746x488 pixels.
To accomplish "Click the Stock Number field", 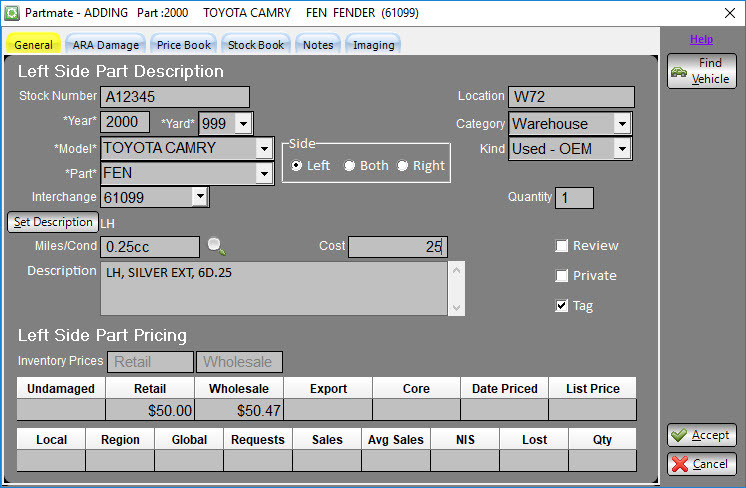I will point(175,97).
